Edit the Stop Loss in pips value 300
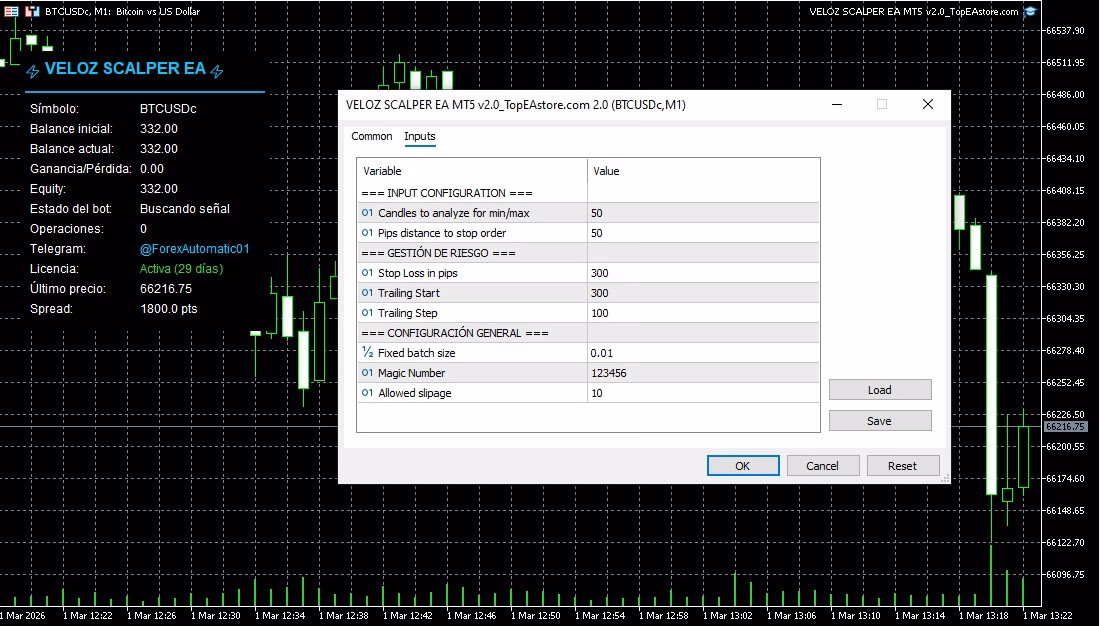This screenshot has height=626, width=1100. [703, 273]
